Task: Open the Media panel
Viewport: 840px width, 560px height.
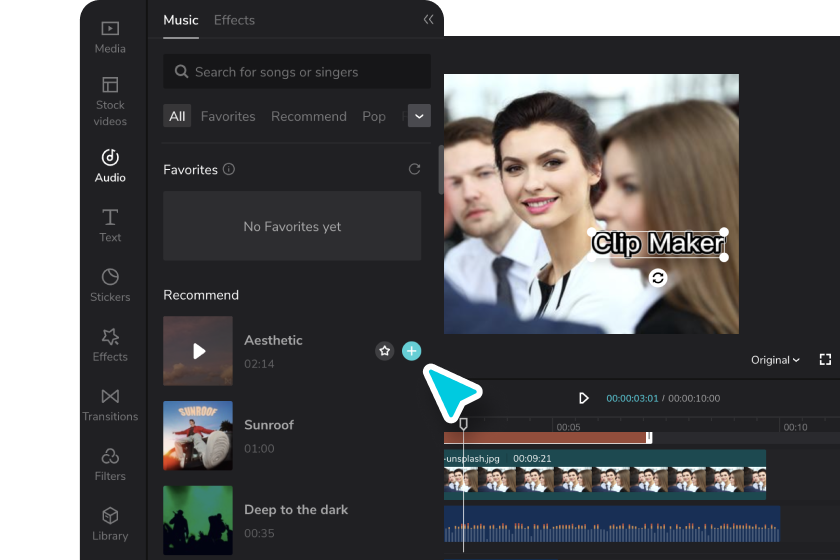Action: pos(110,38)
